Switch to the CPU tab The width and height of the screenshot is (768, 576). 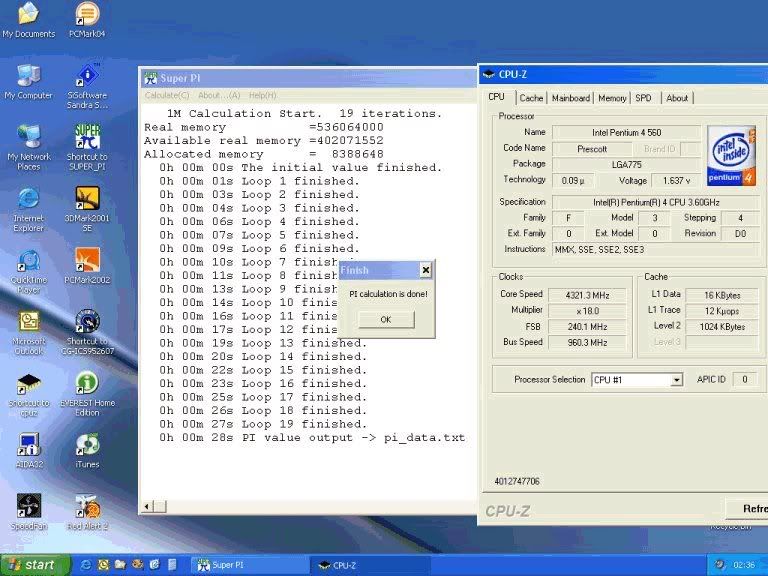click(497, 97)
